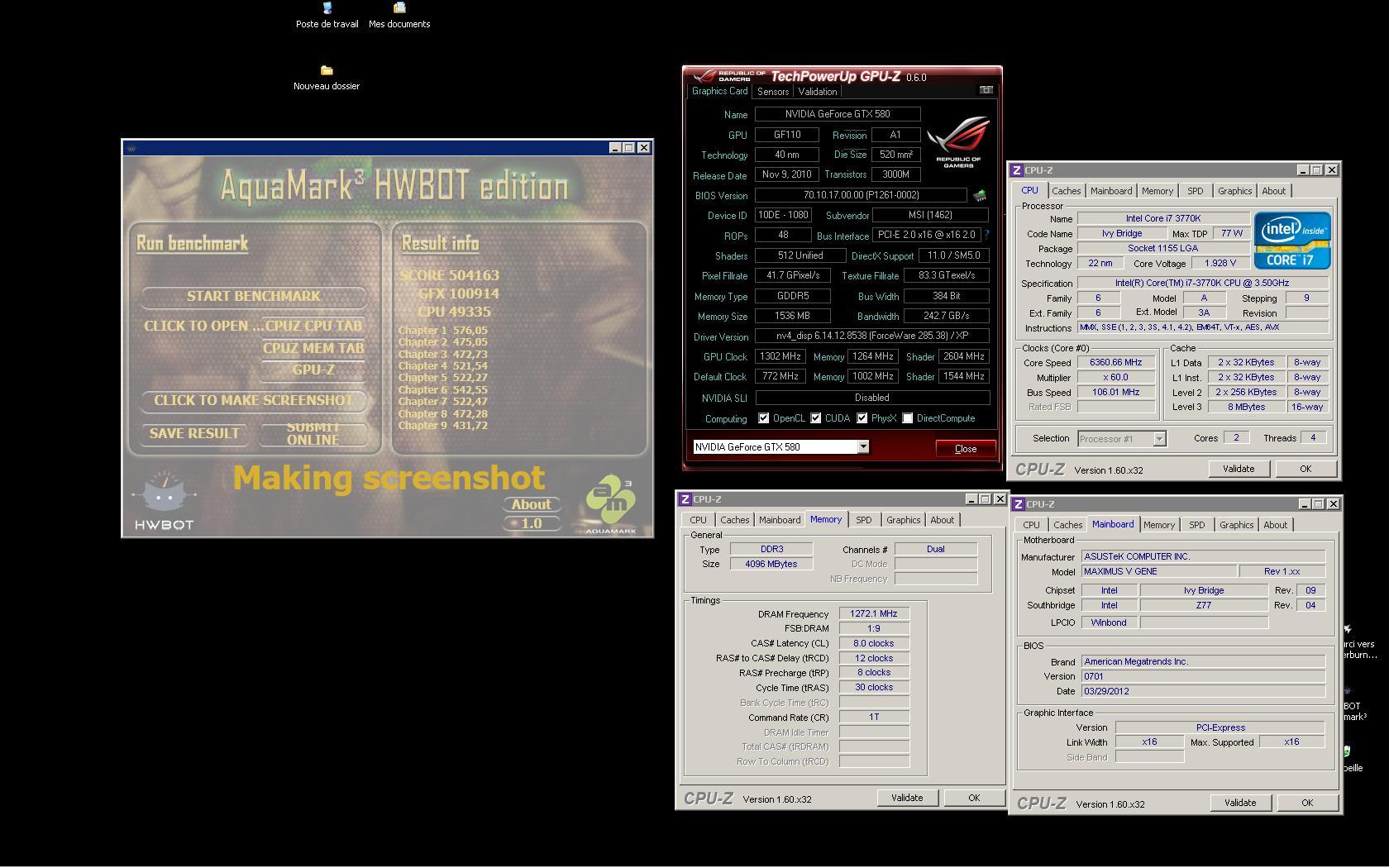The height and width of the screenshot is (868, 1389).
Task: Click the BIOS save chip icon in GPU-Z
Action: [980, 196]
